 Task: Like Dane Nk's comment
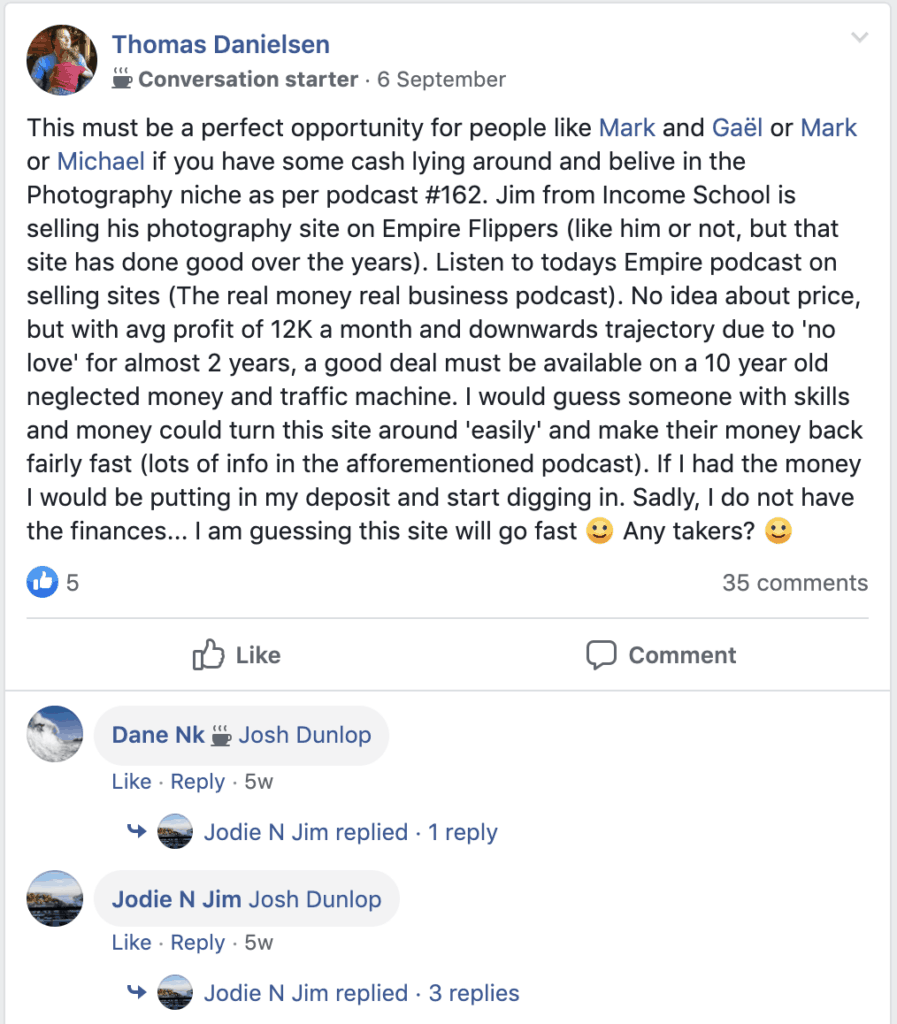point(131,782)
